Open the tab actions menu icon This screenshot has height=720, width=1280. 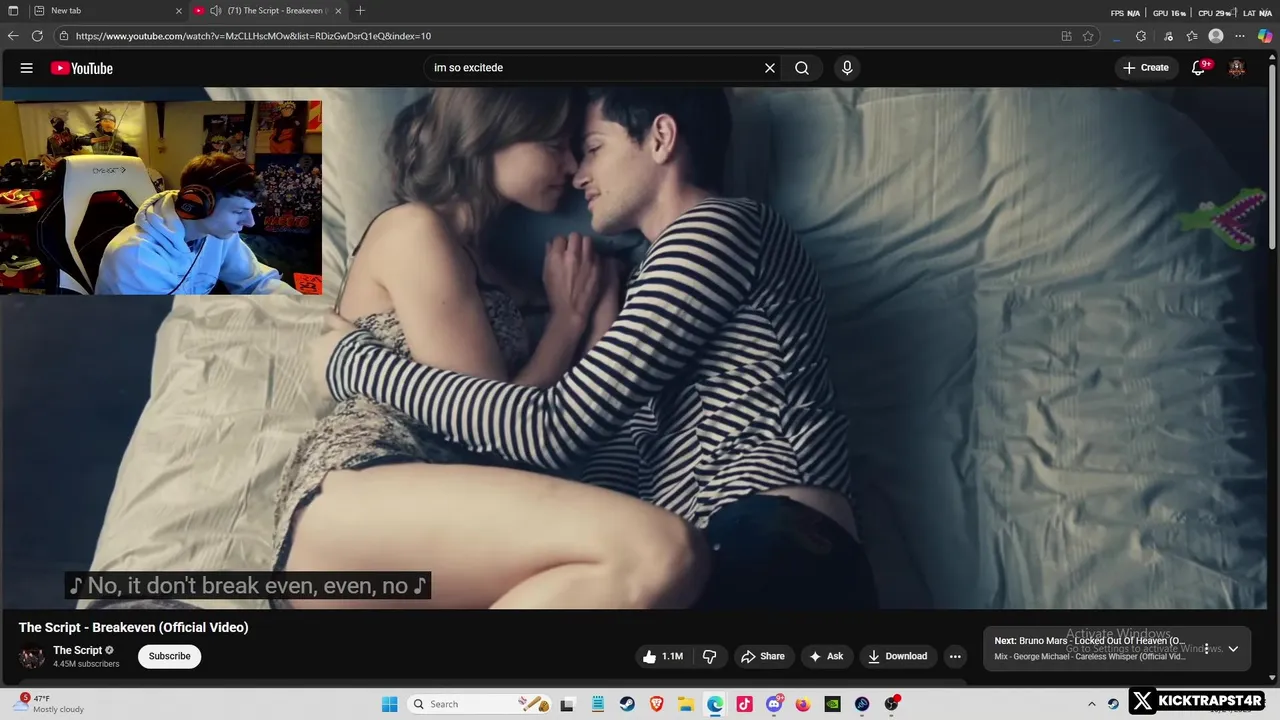(x=13, y=11)
